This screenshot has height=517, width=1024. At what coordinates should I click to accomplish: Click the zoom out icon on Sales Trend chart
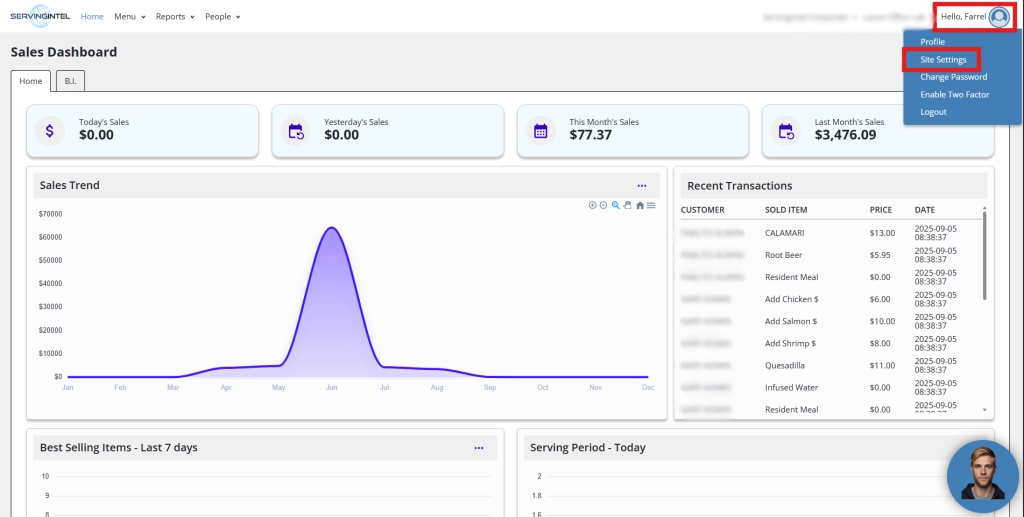pyautogui.click(x=603, y=205)
